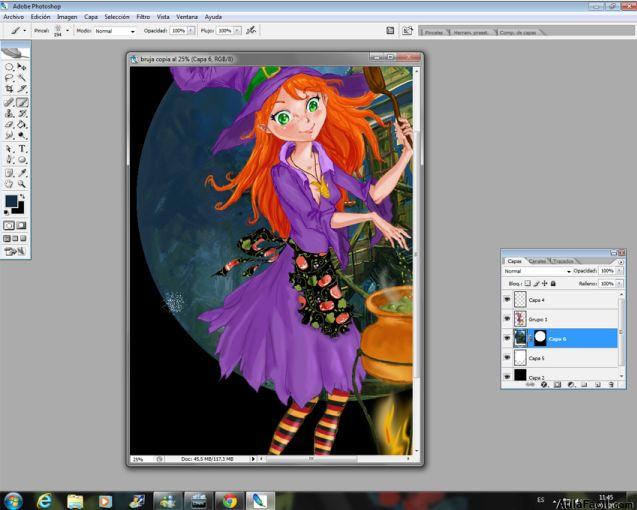
Task: Open the Archivo menu
Action: pos(13,17)
